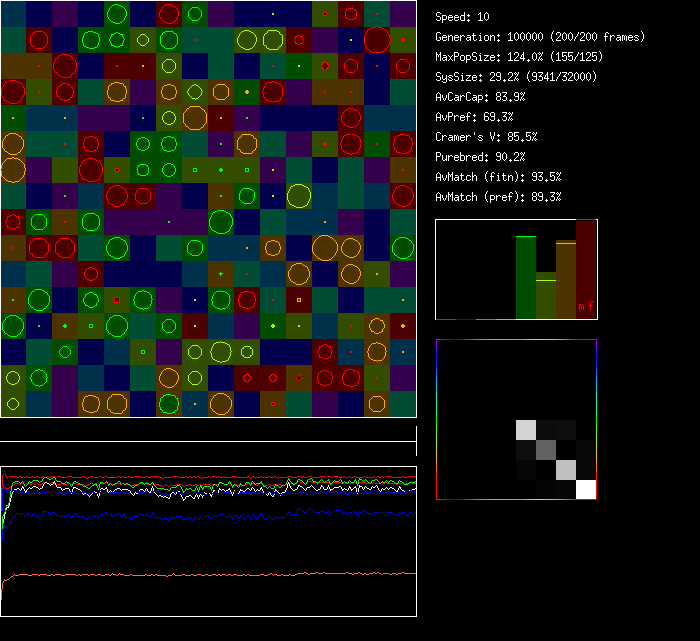Click the top-left teal cell of the grid
Viewport: 700px width, 641px height.
click(13, 13)
